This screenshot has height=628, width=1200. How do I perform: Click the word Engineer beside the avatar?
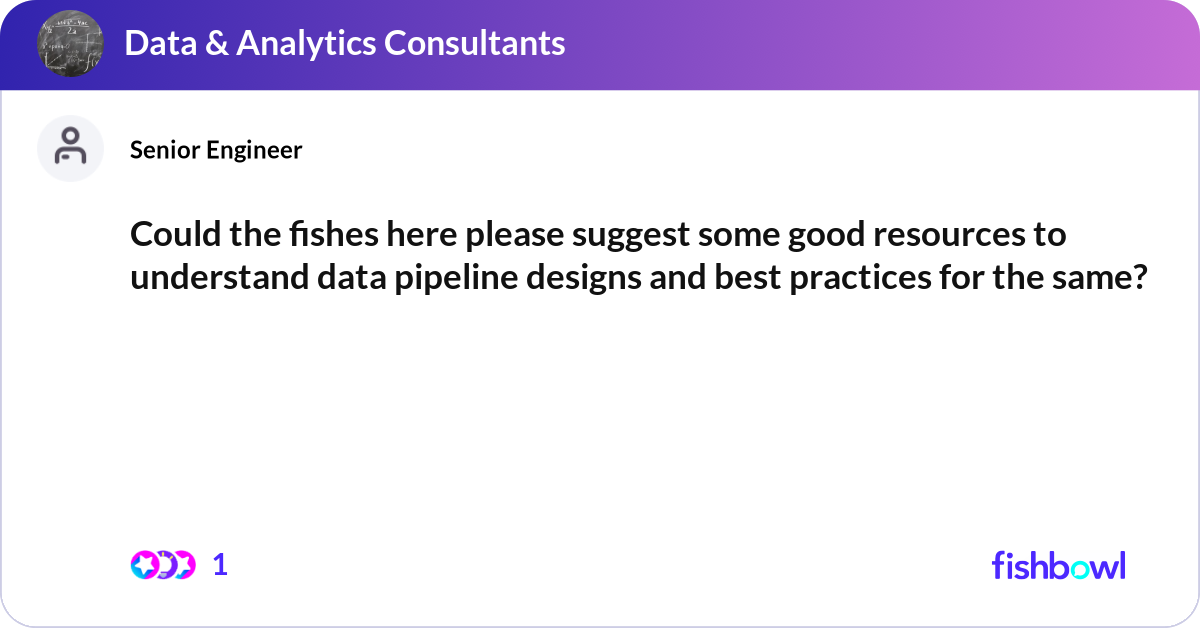coord(254,151)
